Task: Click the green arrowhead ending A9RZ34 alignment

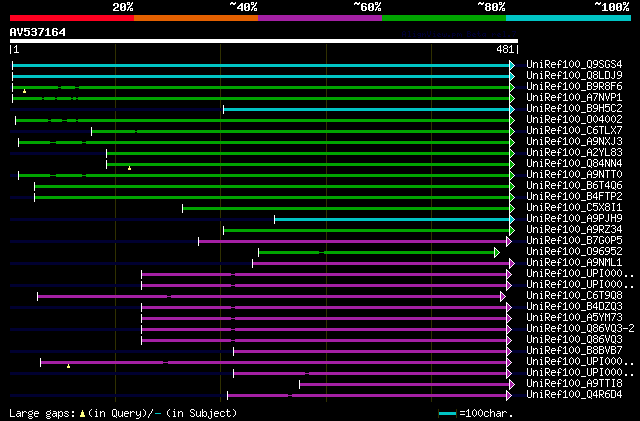Action: (512, 231)
